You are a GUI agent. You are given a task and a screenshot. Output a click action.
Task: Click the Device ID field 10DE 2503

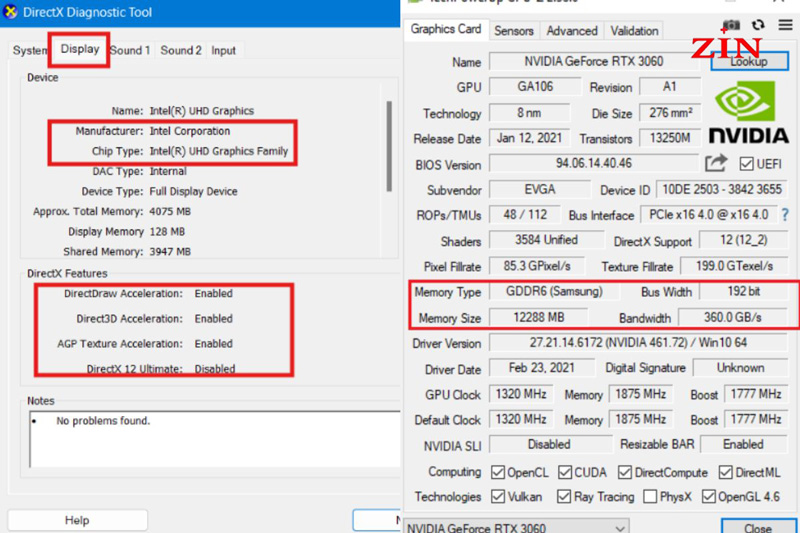[722, 190]
